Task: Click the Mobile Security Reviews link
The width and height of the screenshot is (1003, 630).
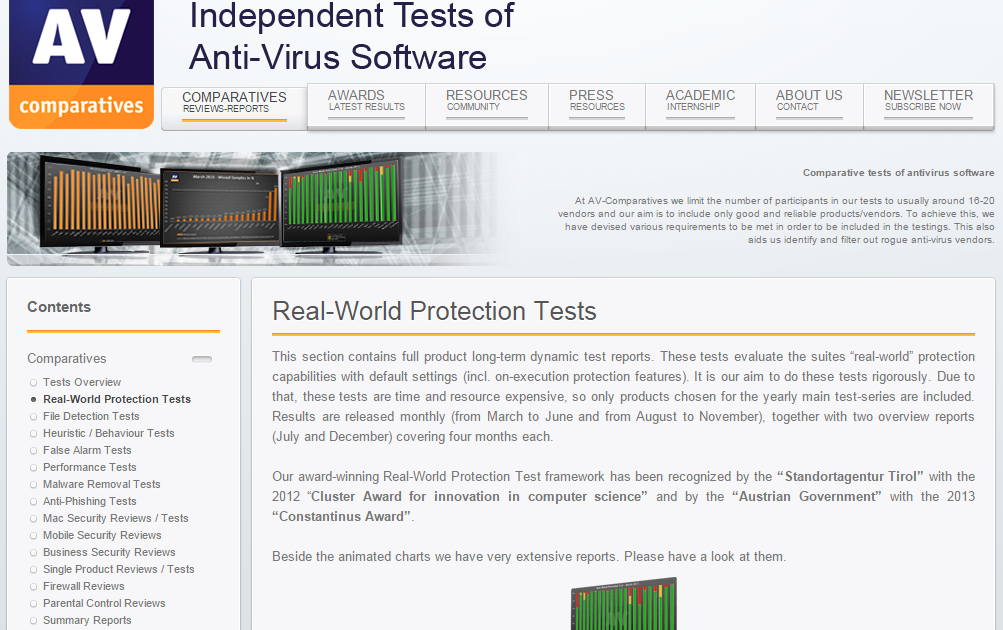Action: (x=101, y=535)
